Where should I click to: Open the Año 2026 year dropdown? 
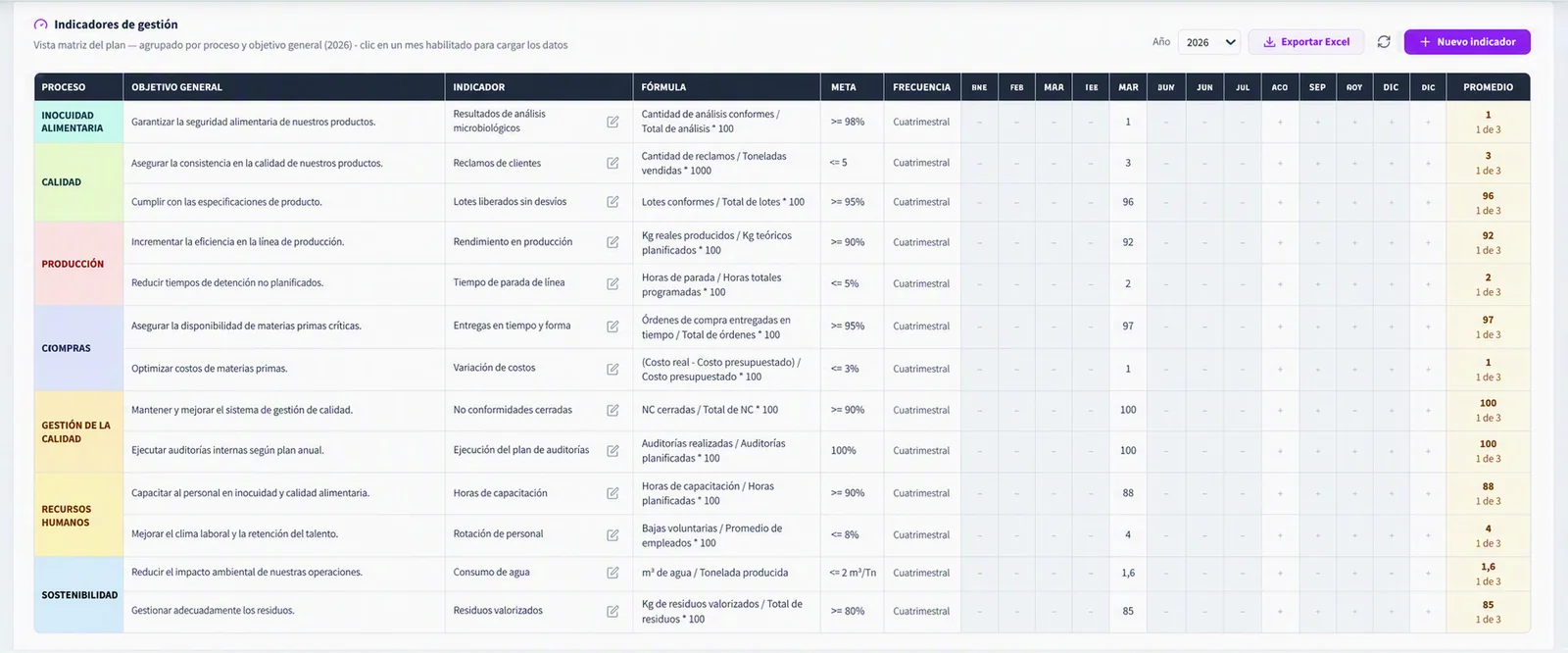pyautogui.click(x=1209, y=42)
